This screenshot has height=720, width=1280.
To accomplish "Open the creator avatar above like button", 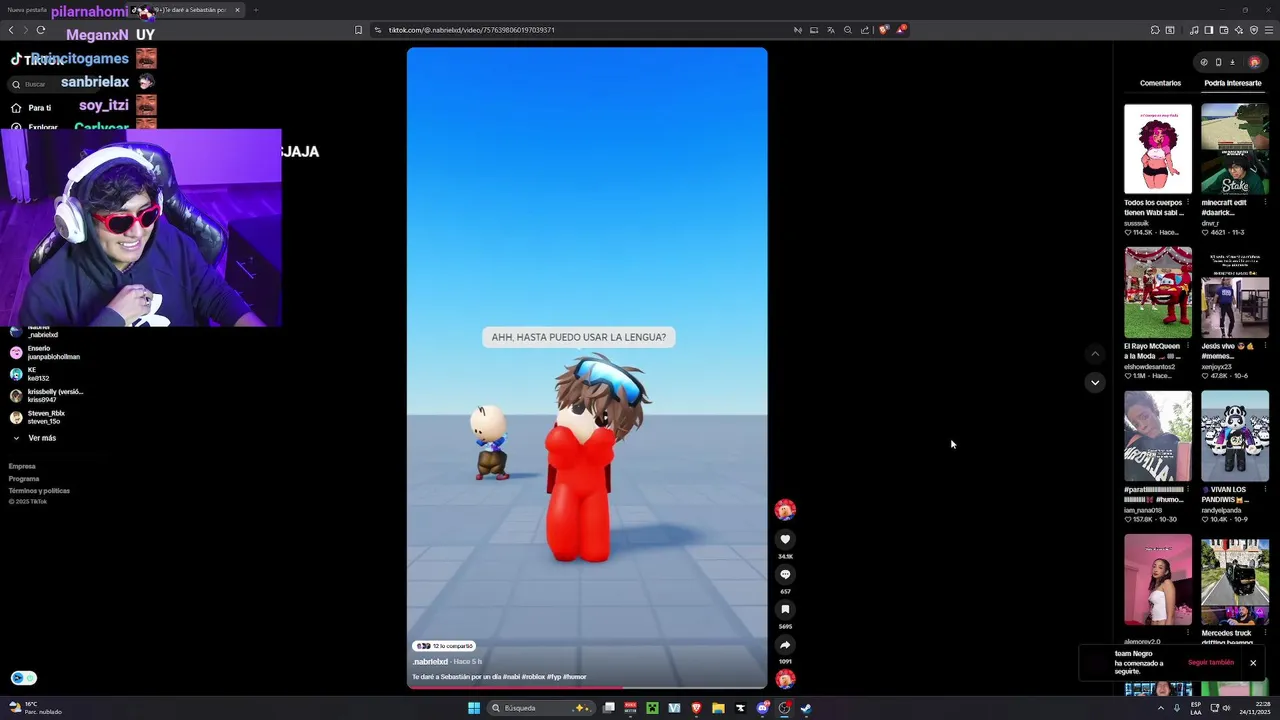I will [x=785, y=510].
